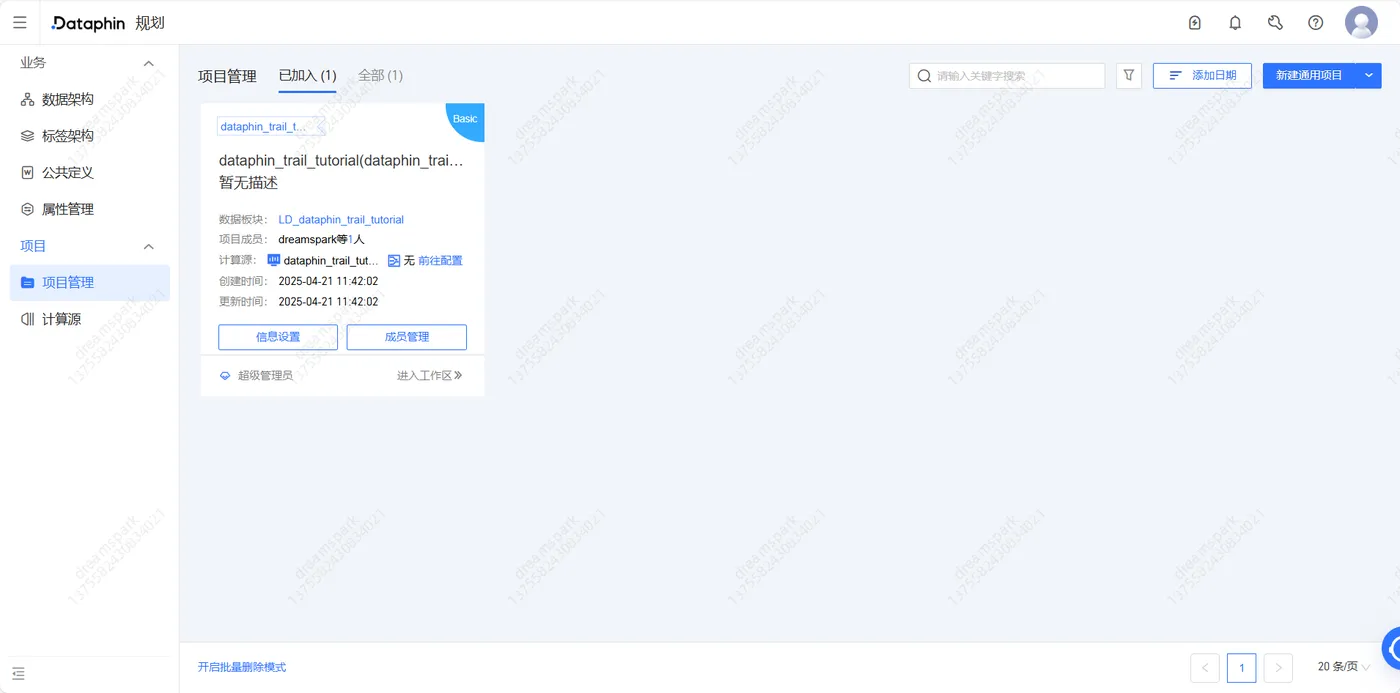This screenshot has width=1400, height=693.
Task: Click the 属性管理 sidebar icon
Action: pyautogui.click(x=28, y=209)
